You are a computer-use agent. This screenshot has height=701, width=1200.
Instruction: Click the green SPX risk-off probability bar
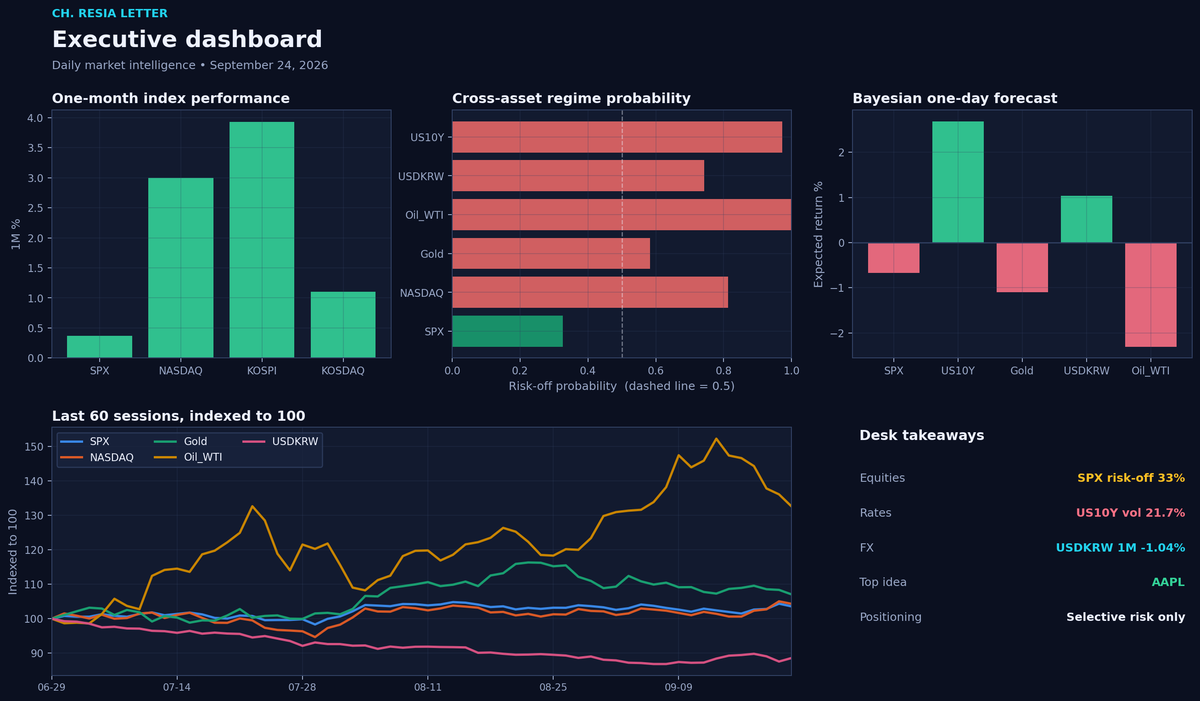click(x=507, y=331)
